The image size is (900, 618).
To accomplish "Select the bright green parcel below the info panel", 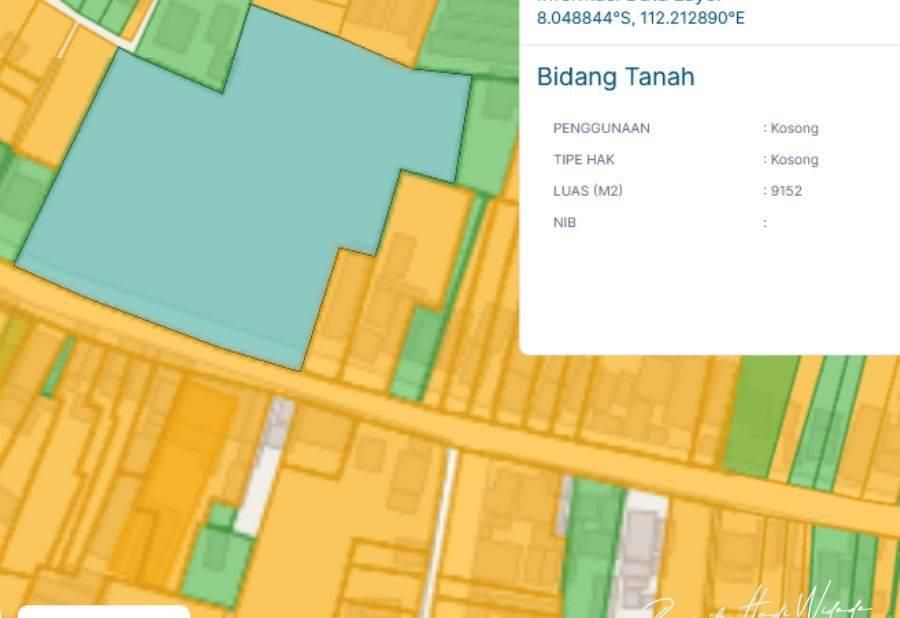I will click(762, 410).
